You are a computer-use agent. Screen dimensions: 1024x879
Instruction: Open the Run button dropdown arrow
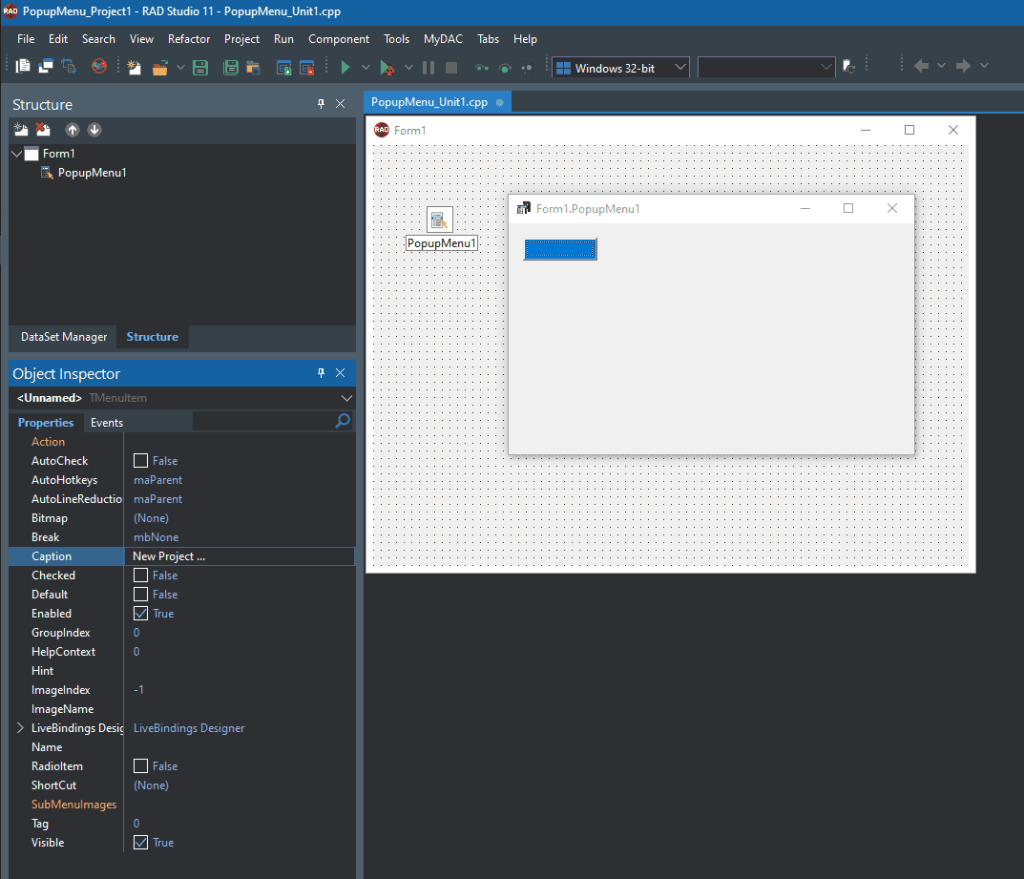tap(366, 67)
